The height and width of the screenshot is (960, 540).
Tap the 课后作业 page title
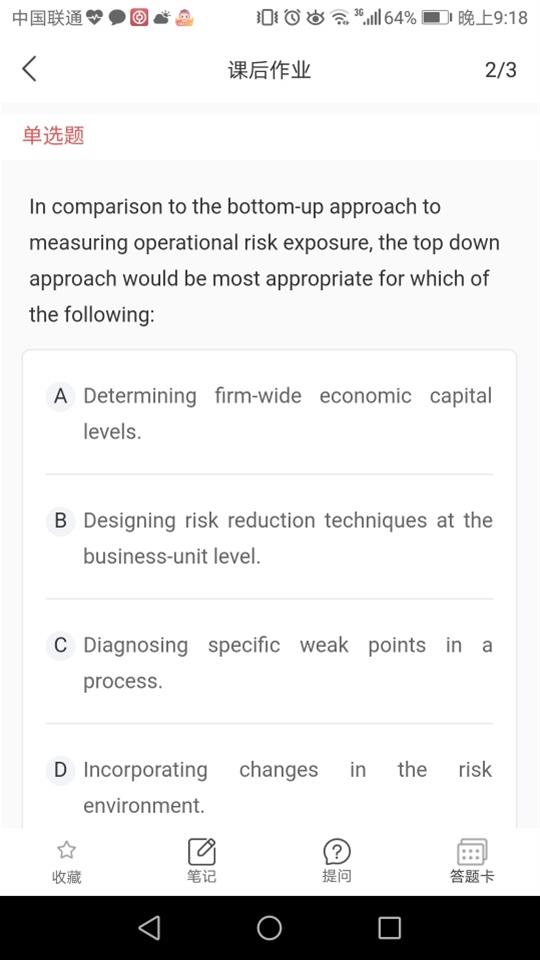[x=270, y=70]
